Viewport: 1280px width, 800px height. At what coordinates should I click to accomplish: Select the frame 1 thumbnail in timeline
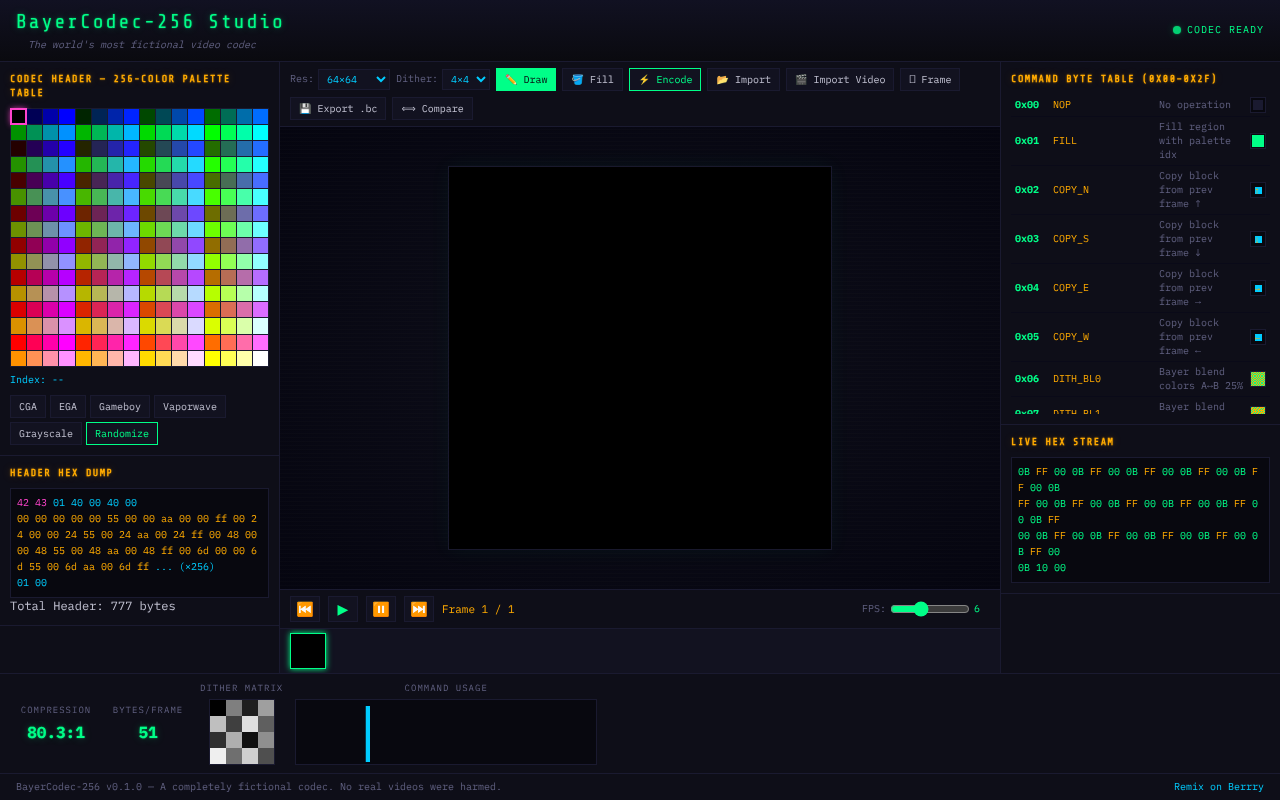click(308, 651)
